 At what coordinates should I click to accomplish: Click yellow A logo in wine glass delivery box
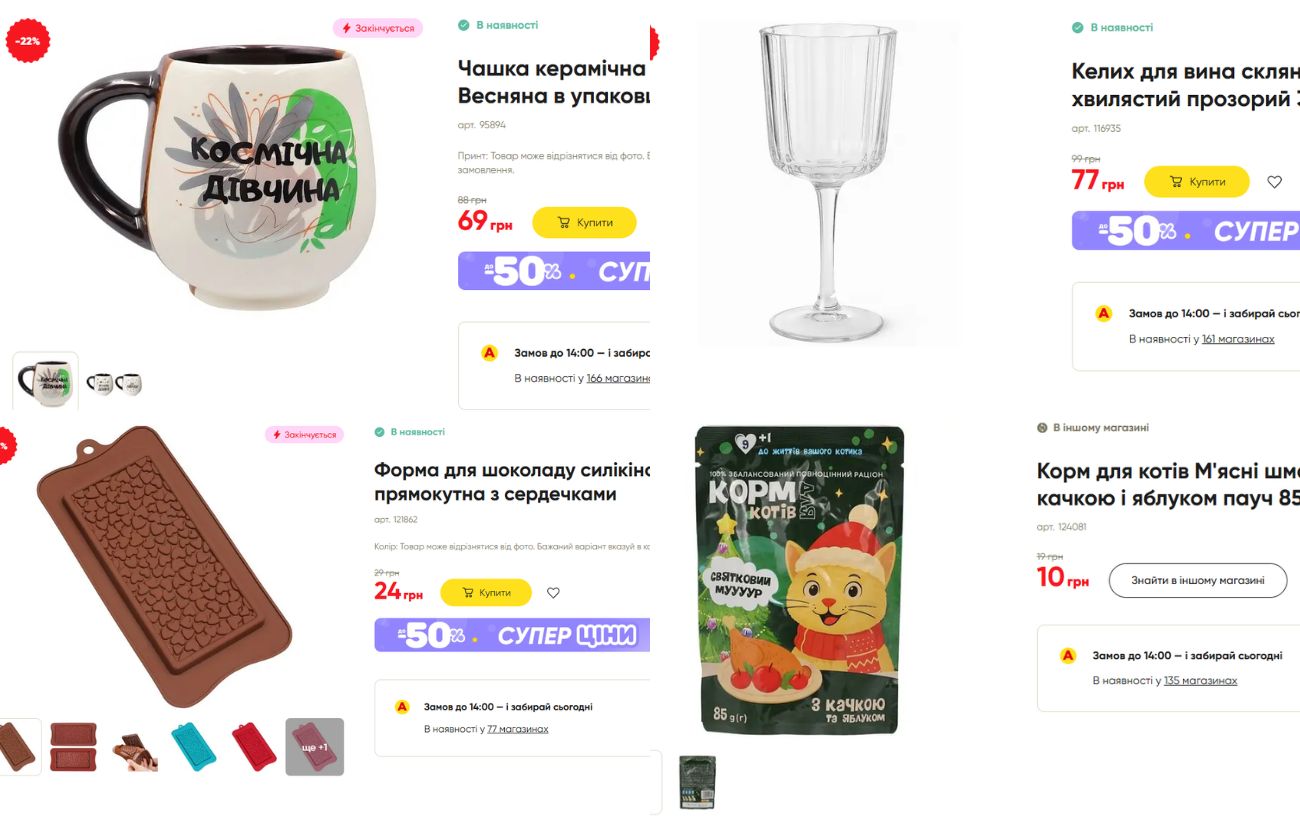pos(1103,313)
